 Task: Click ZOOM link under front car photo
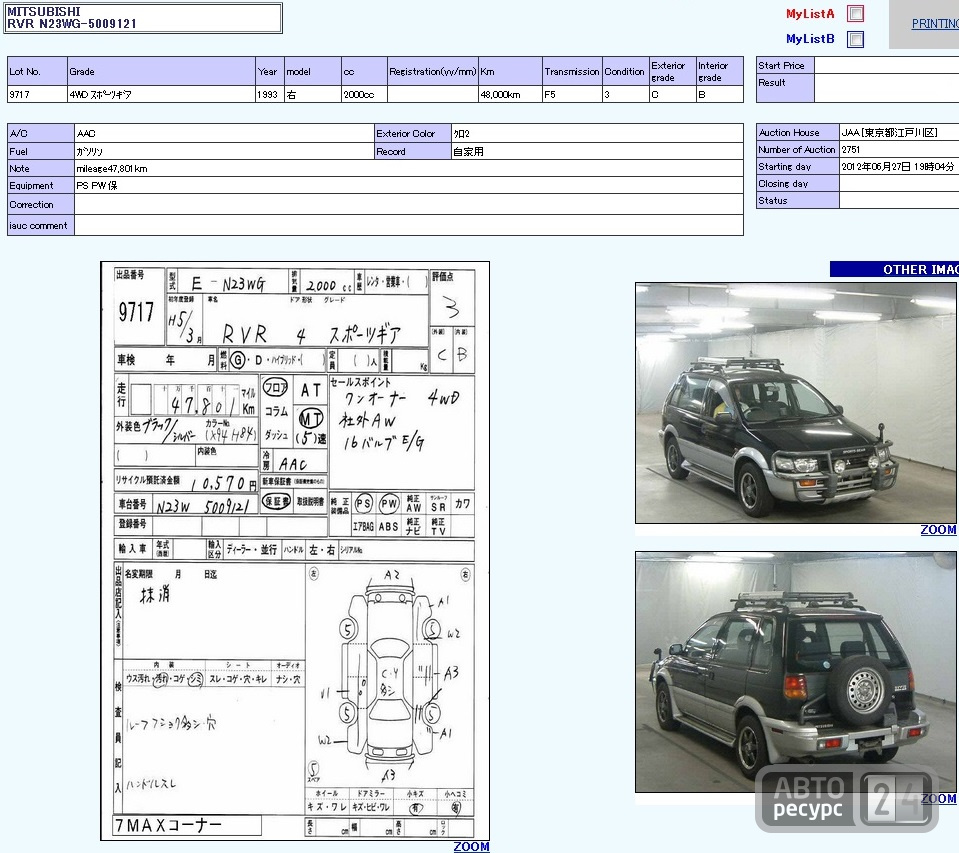tap(938, 530)
